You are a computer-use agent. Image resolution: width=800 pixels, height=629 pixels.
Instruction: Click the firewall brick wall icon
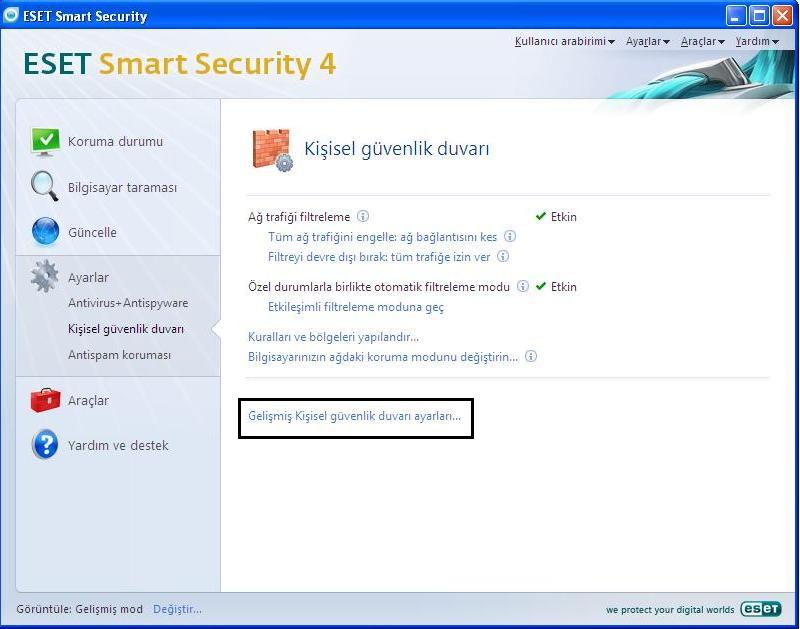[x=272, y=149]
